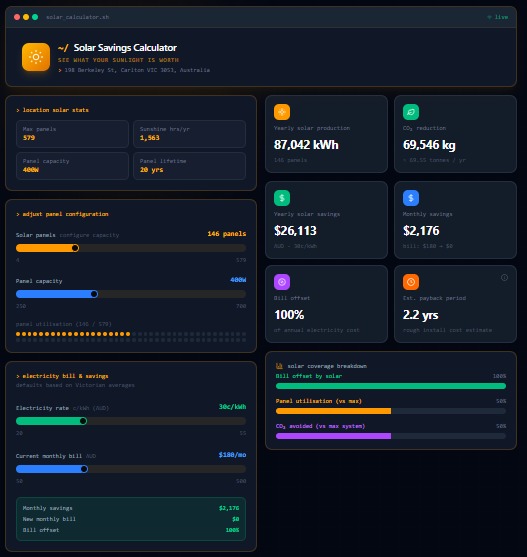
Task: Click the $2,176 value on Monthly savings card
Action: (421, 231)
